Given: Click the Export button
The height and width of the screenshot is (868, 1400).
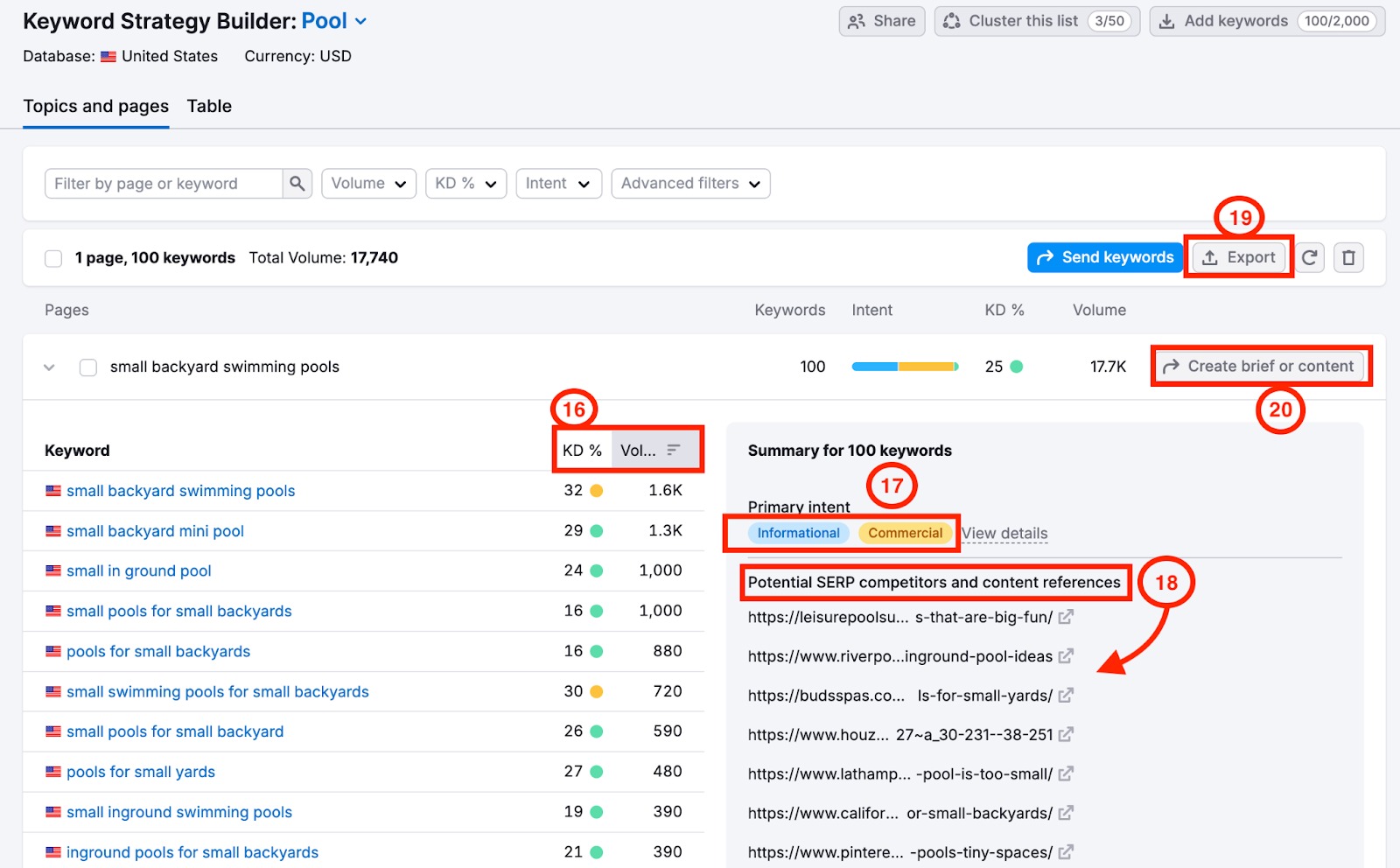Looking at the screenshot, I should [1239, 257].
